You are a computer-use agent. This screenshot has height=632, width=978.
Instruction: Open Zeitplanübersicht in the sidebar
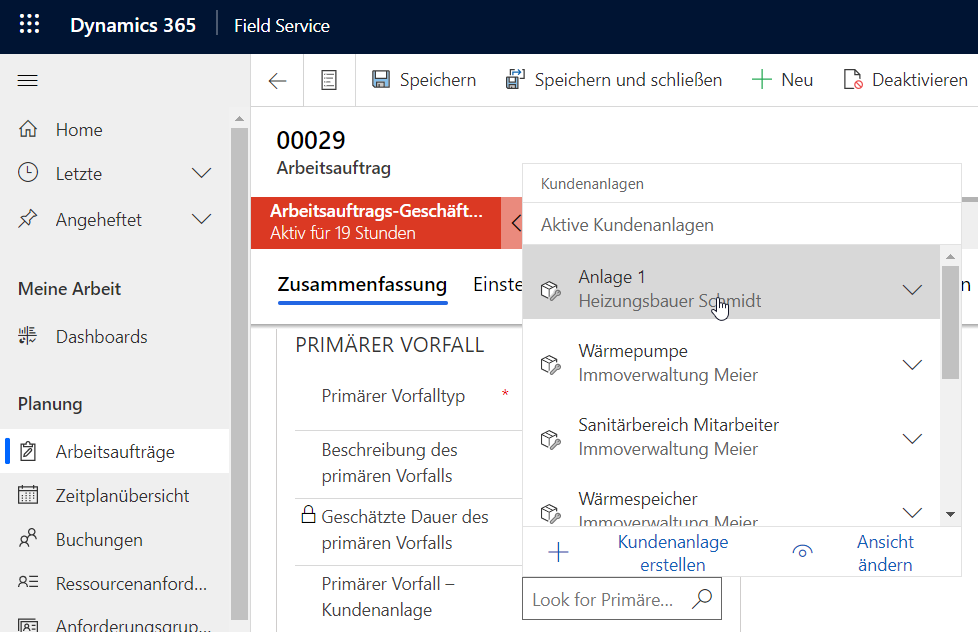pos(122,496)
